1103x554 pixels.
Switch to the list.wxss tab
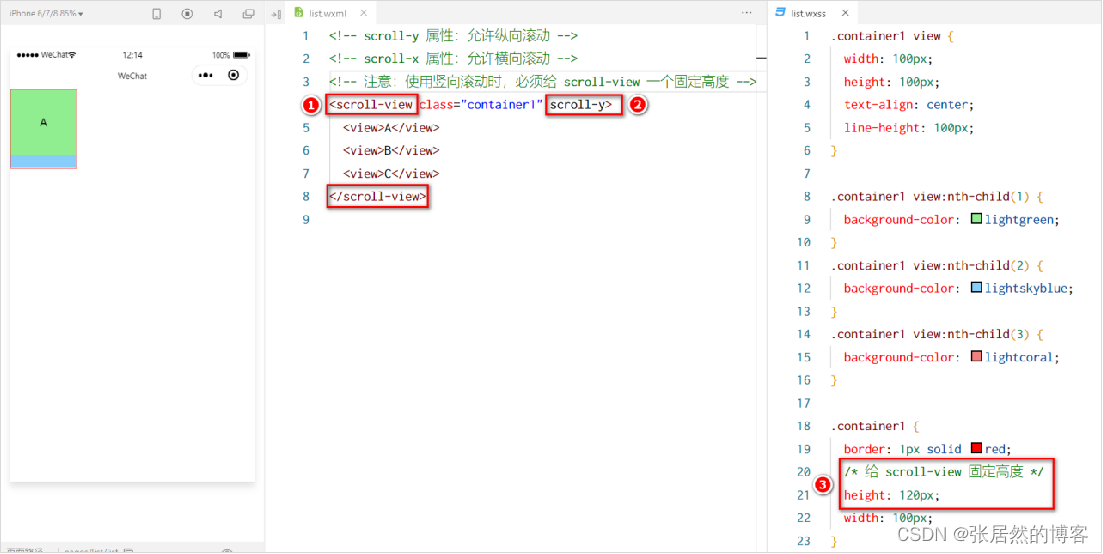(x=808, y=13)
